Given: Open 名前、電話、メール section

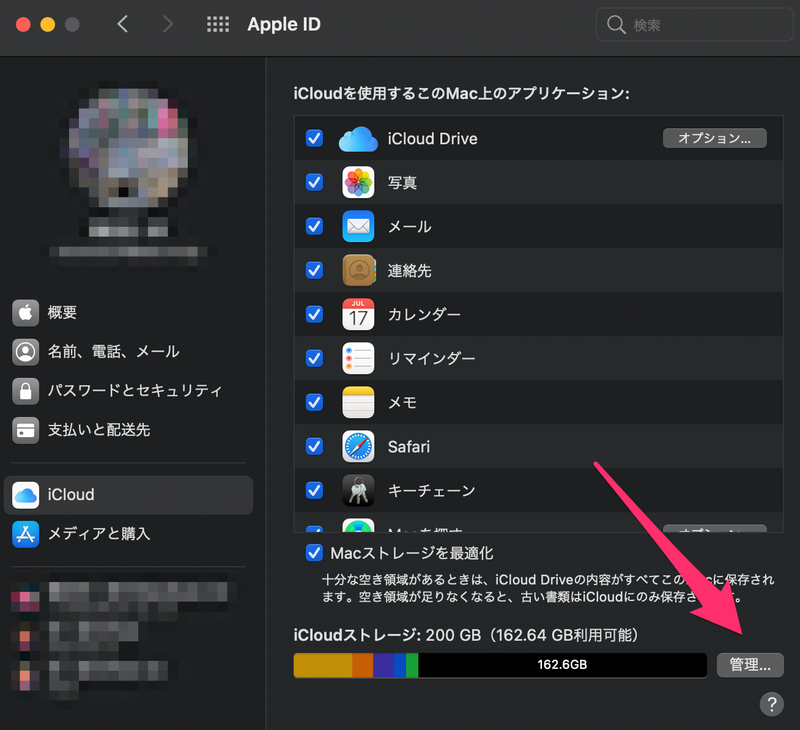Looking at the screenshot, I should coord(128,351).
